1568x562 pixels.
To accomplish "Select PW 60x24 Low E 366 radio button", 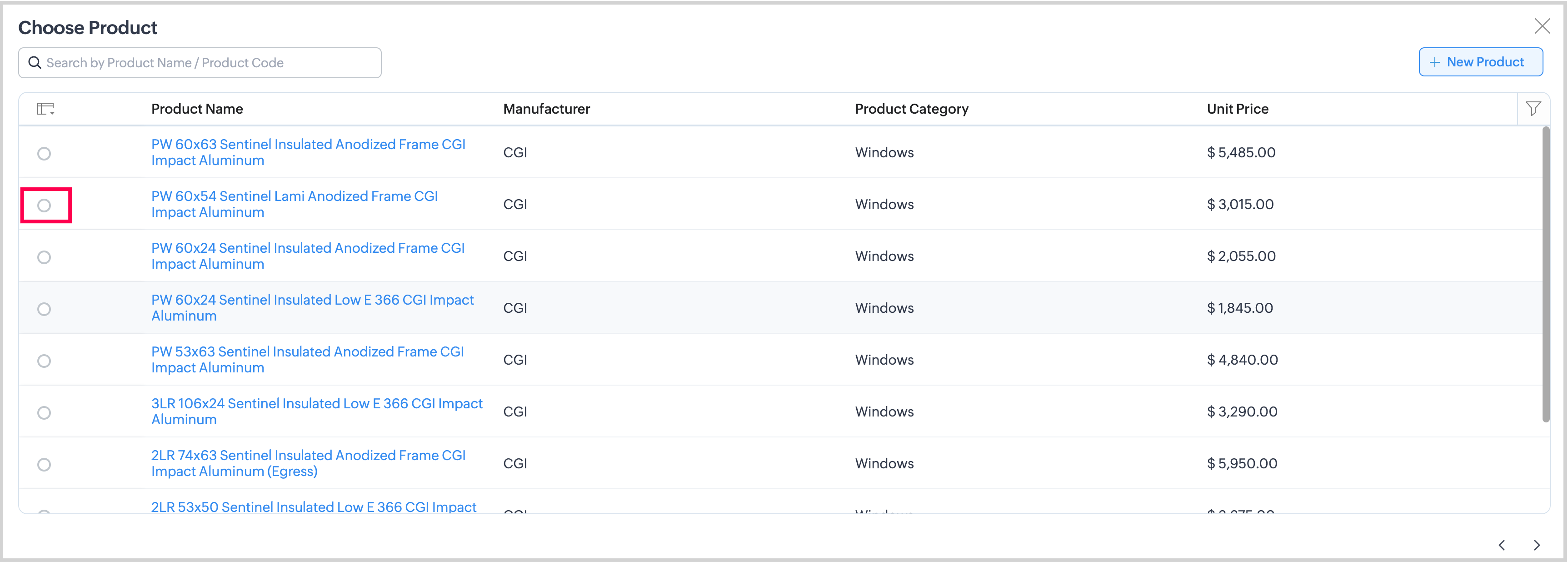I will pyautogui.click(x=44, y=309).
